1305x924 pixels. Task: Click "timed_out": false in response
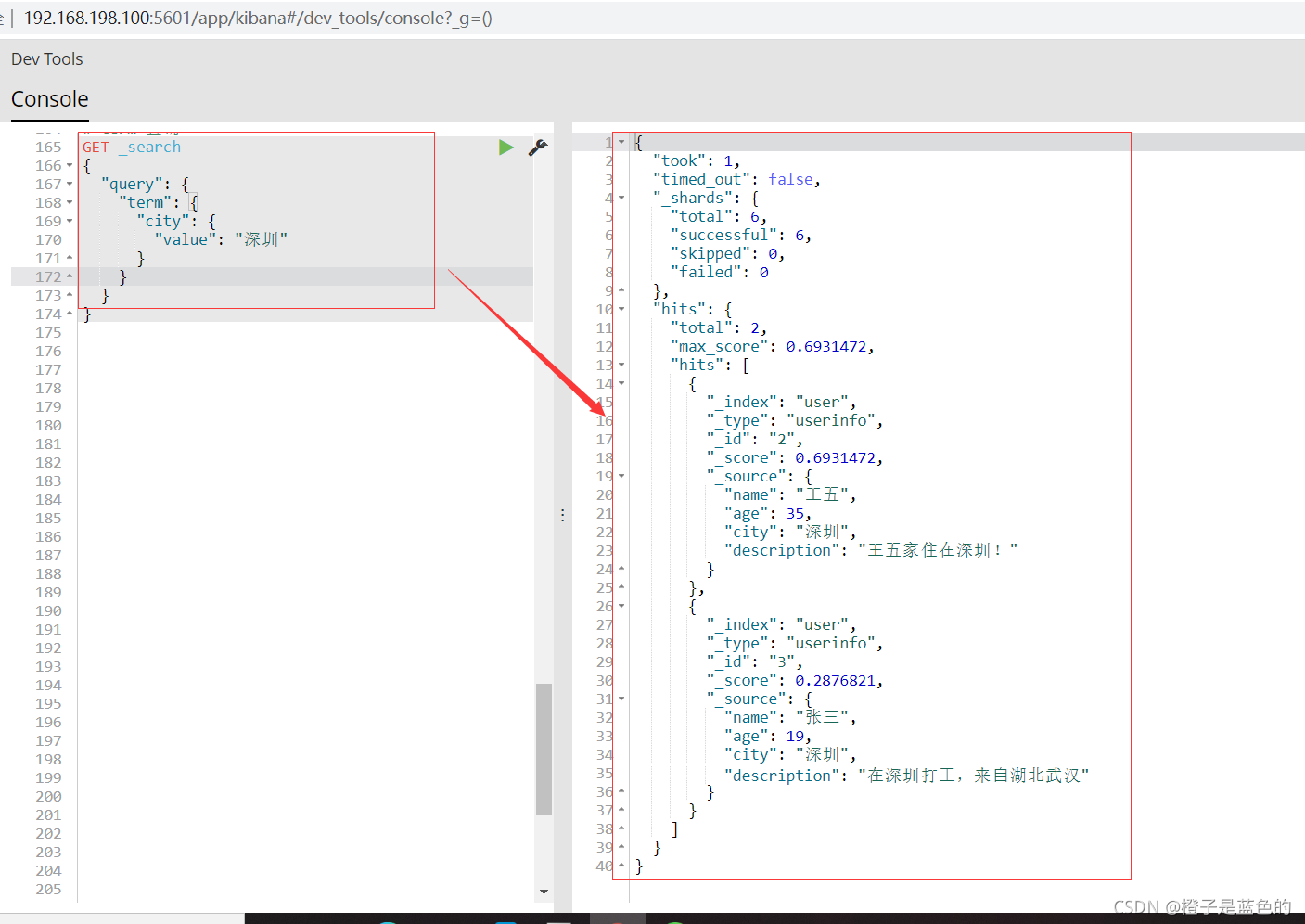[x=736, y=179]
